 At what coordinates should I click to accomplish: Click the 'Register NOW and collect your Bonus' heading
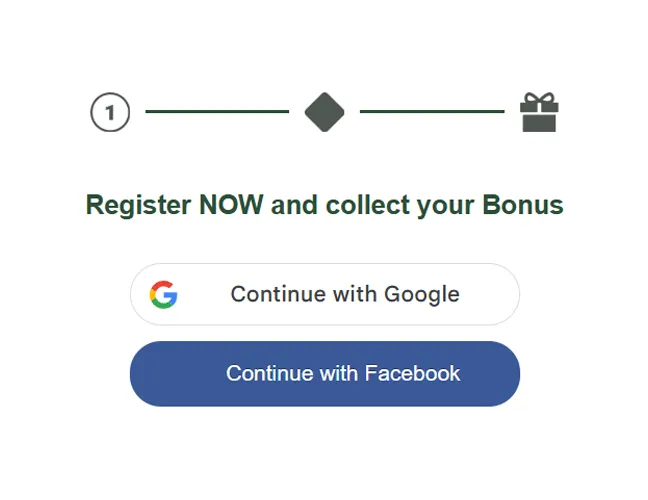[324, 205]
